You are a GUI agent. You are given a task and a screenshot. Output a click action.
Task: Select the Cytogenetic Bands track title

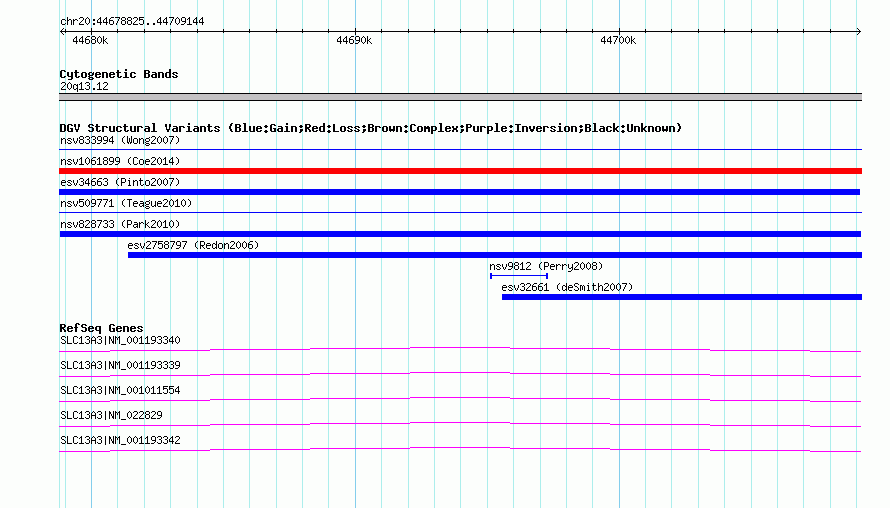tap(119, 74)
